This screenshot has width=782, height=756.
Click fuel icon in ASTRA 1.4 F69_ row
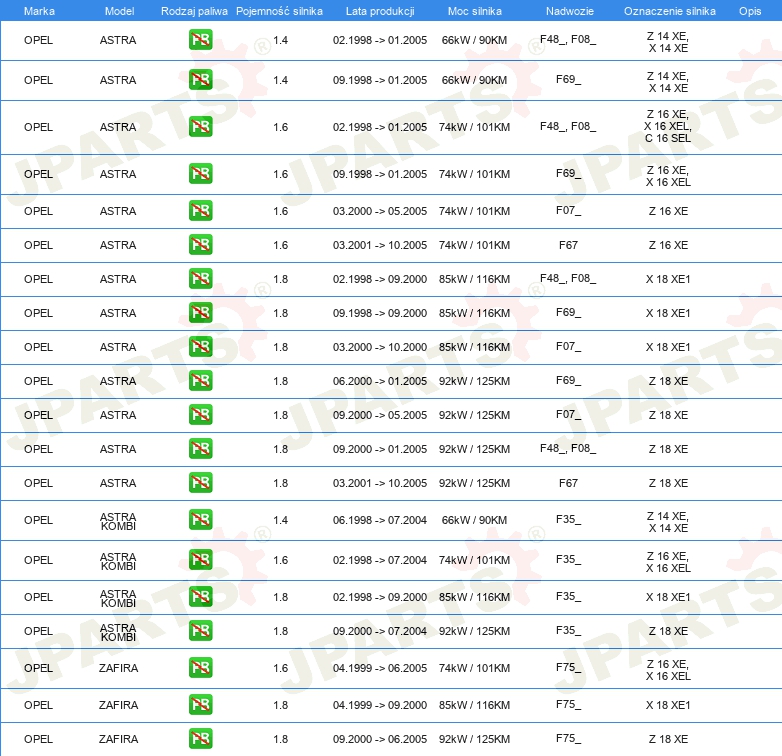(200, 80)
